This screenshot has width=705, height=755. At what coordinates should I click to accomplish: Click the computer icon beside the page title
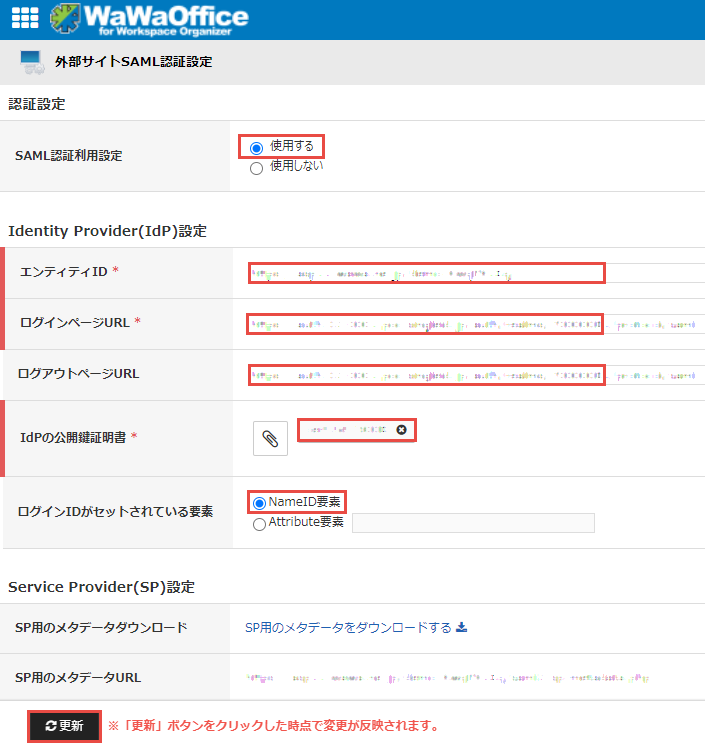click(x=32, y=62)
